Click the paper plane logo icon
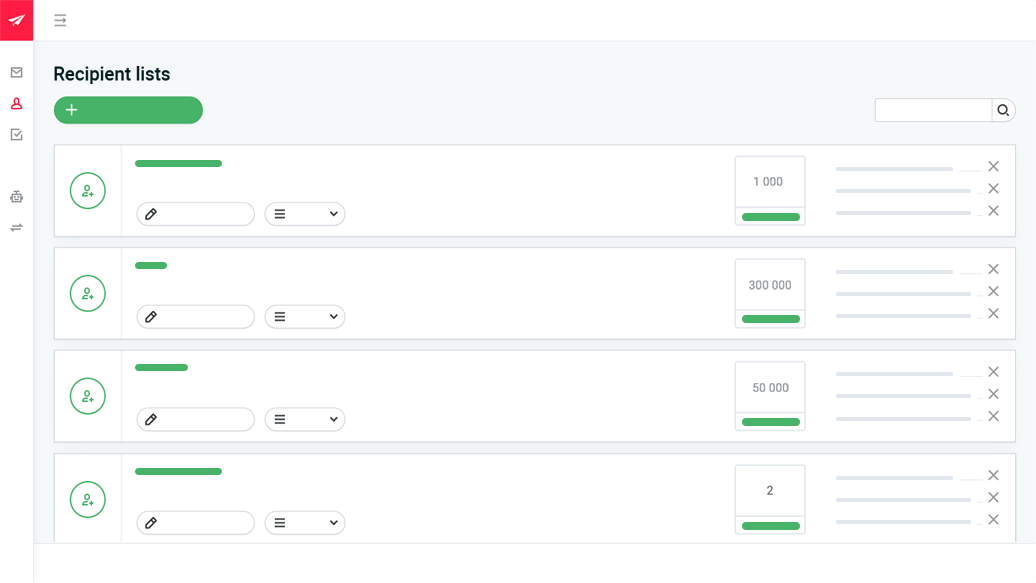Image resolution: width=1036 pixels, height=583 pixels. (x=16, y=20)
